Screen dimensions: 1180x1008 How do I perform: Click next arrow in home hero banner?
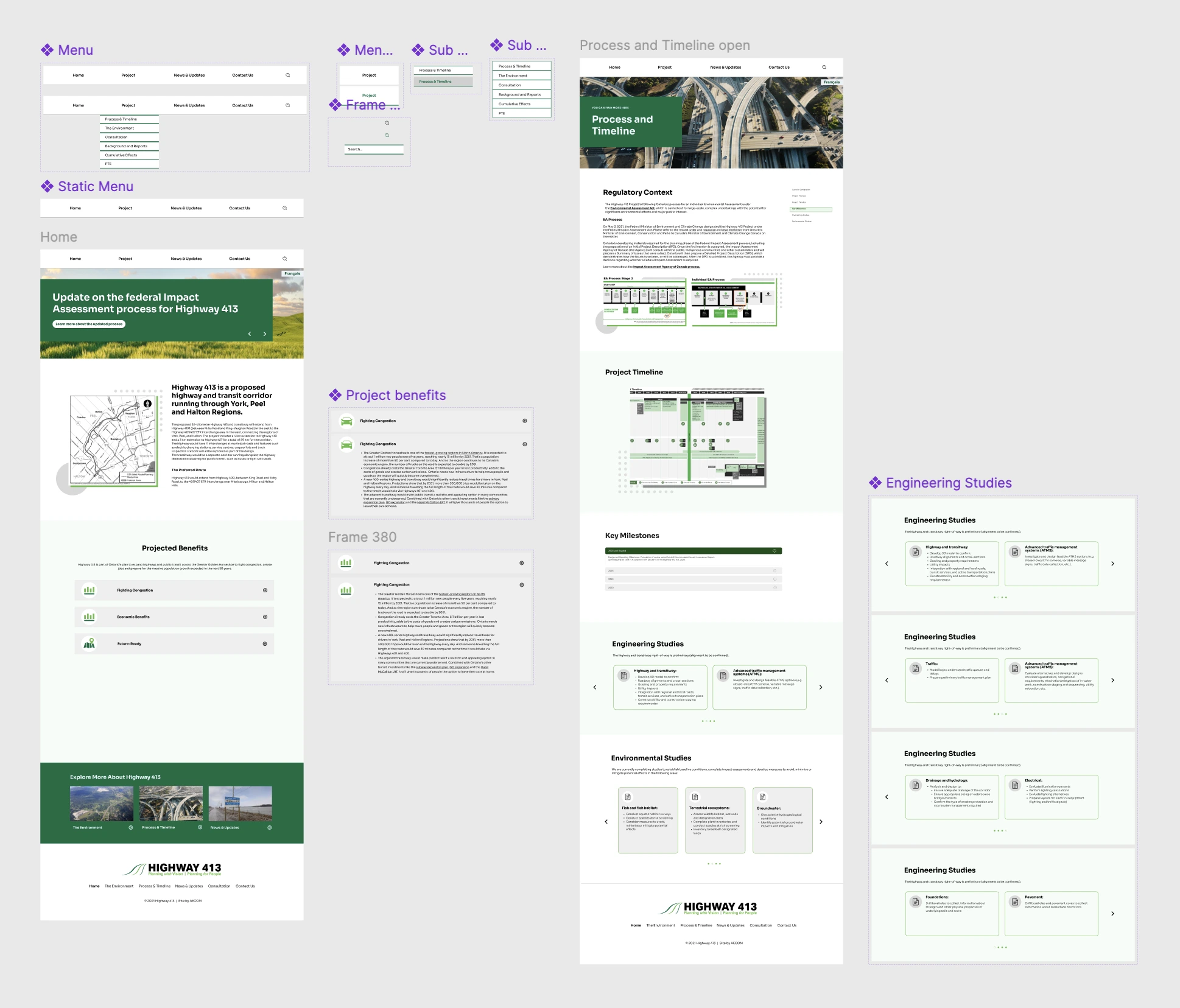tap(265, 334)
